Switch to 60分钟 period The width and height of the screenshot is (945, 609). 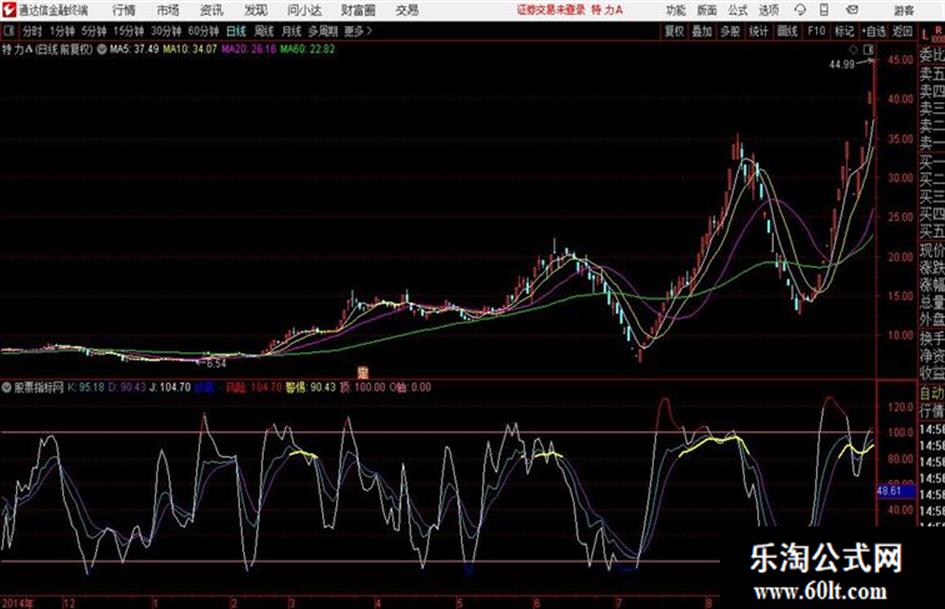(203, 31)
